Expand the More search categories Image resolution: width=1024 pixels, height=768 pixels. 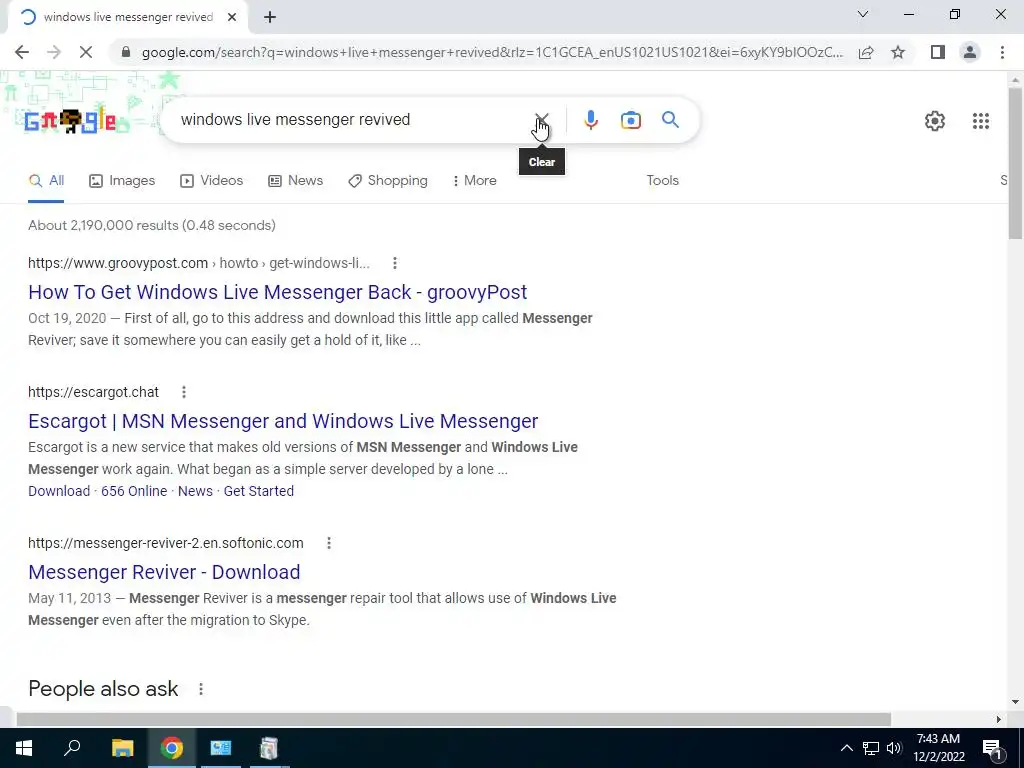[474, 181]
